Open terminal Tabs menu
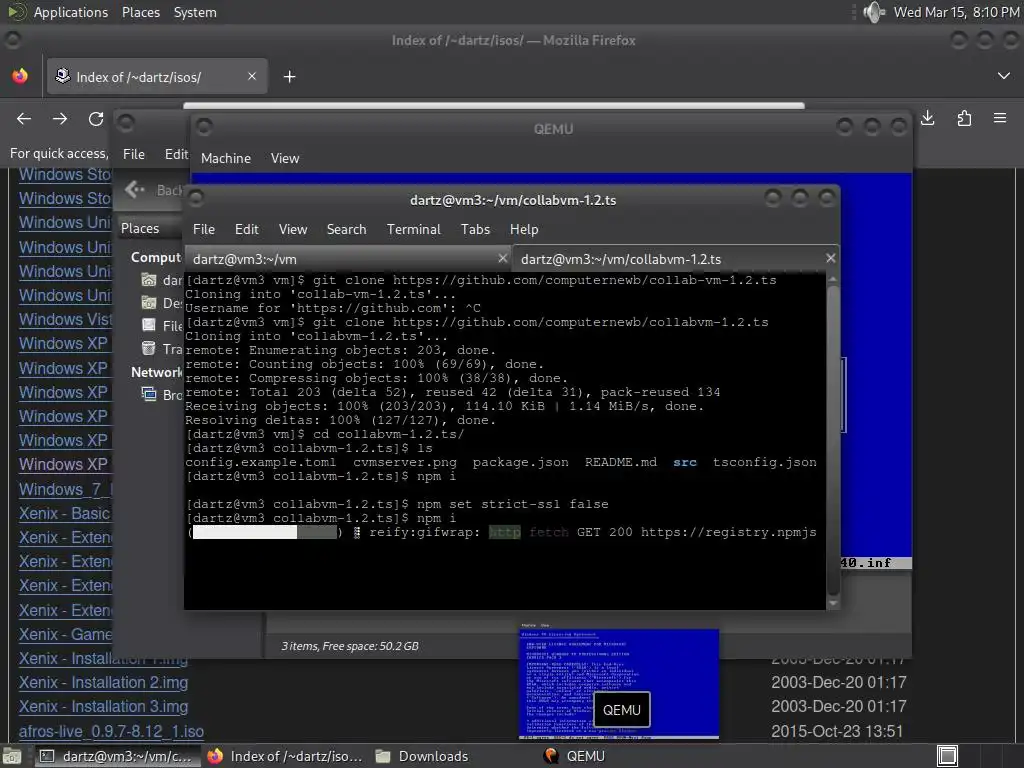Image resolution: width=1024 pixels, height=768 pixels. [475, 229]
